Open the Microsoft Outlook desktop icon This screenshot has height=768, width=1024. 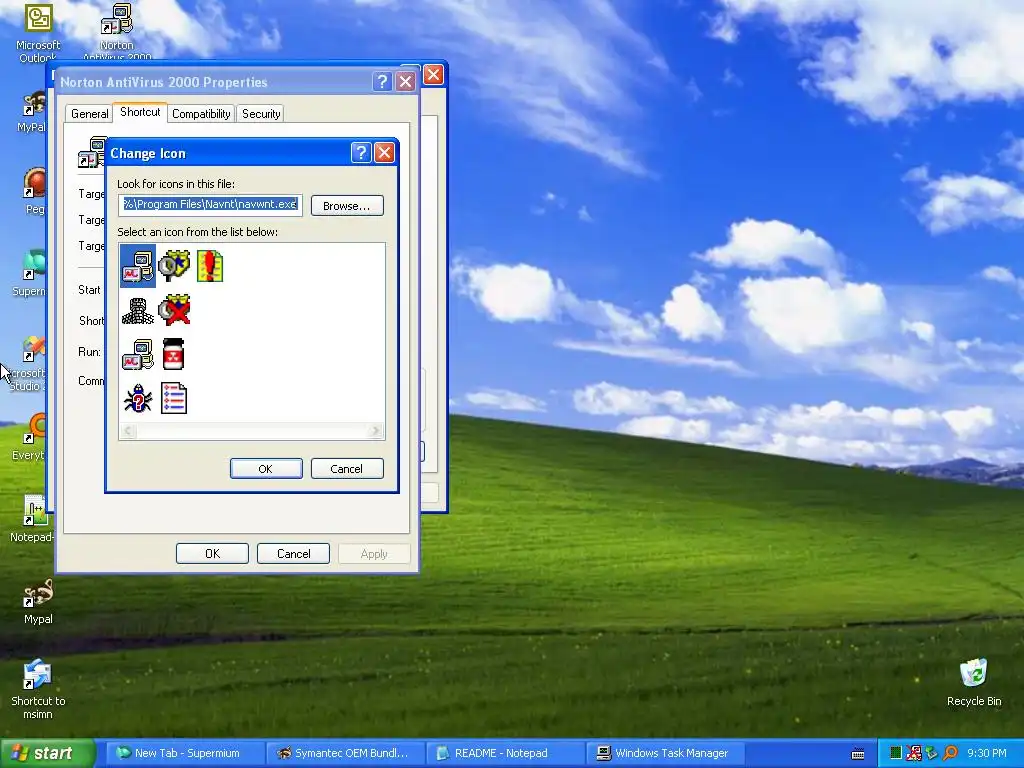point(38,33)
